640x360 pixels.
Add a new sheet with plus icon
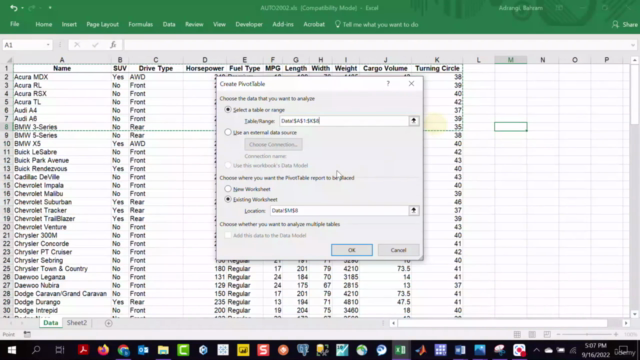coord(109,323)
